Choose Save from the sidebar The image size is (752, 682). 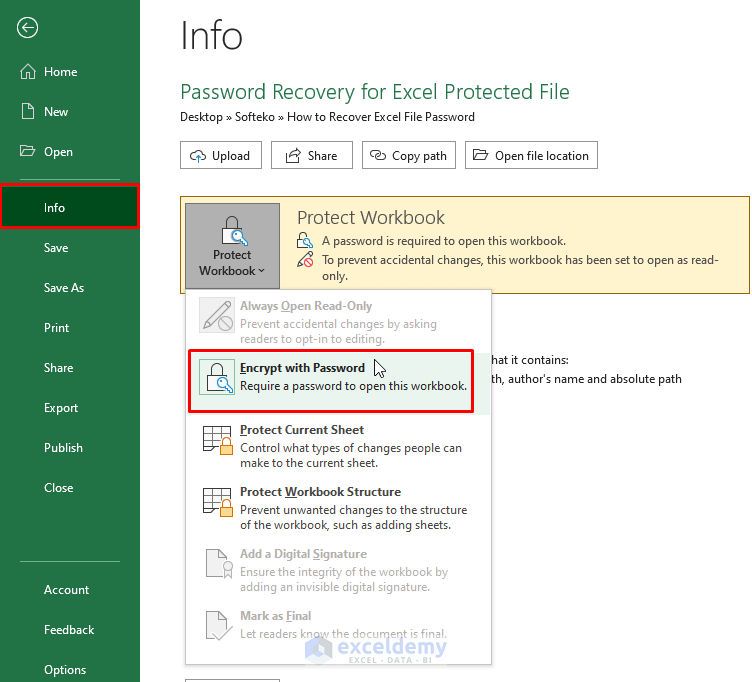(x=70, y=247)
